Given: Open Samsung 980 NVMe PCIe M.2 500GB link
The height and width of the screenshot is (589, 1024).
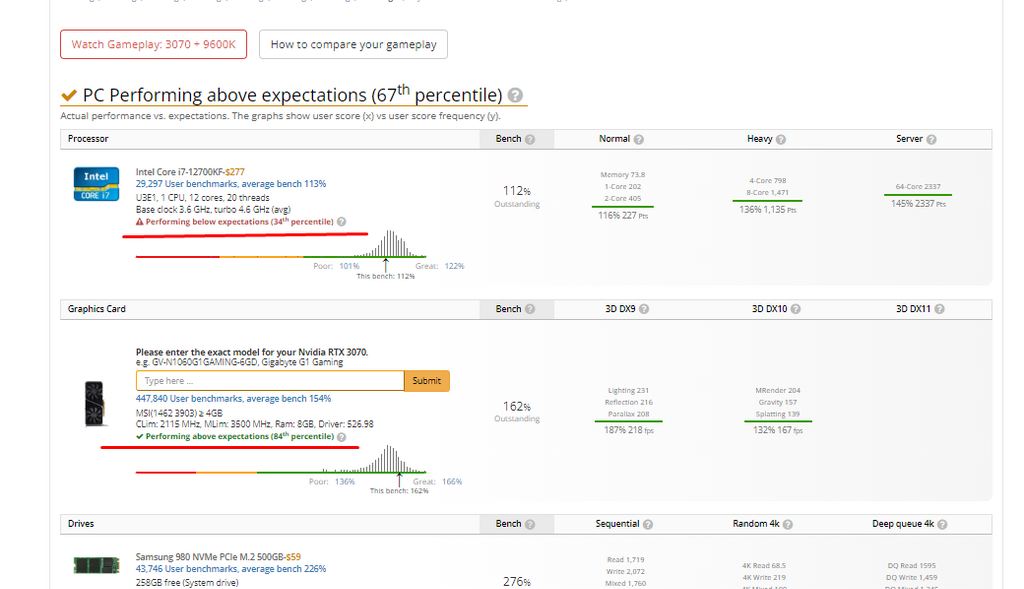Looking at the screenshot, I should (210, 557).
